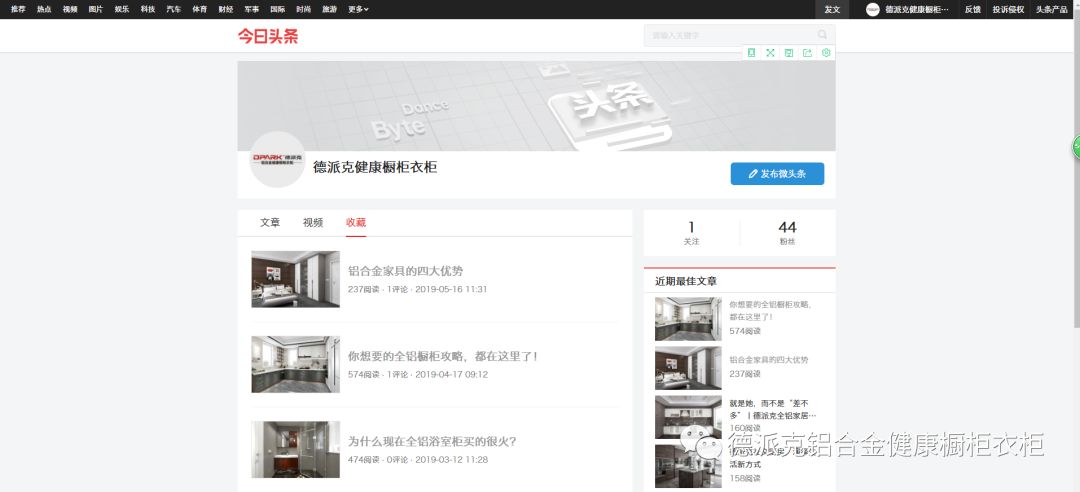
Task: Open the 头条产品 menu
Action: pyautogui.click(x=1052, y=10)
